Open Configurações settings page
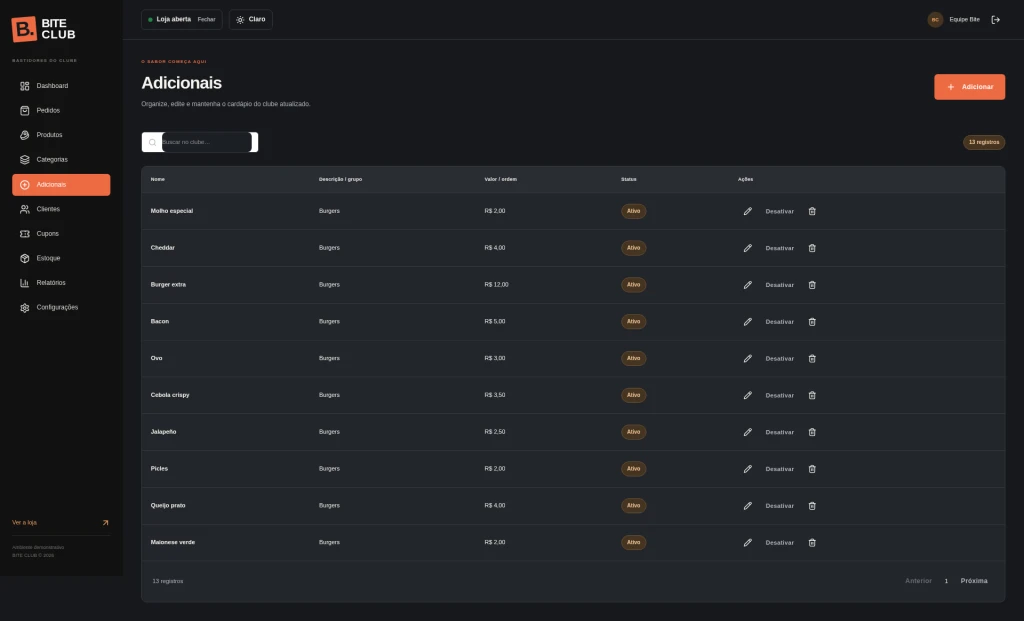The image size is (1024, 621). pyautogui.click(x=61, y=308)
